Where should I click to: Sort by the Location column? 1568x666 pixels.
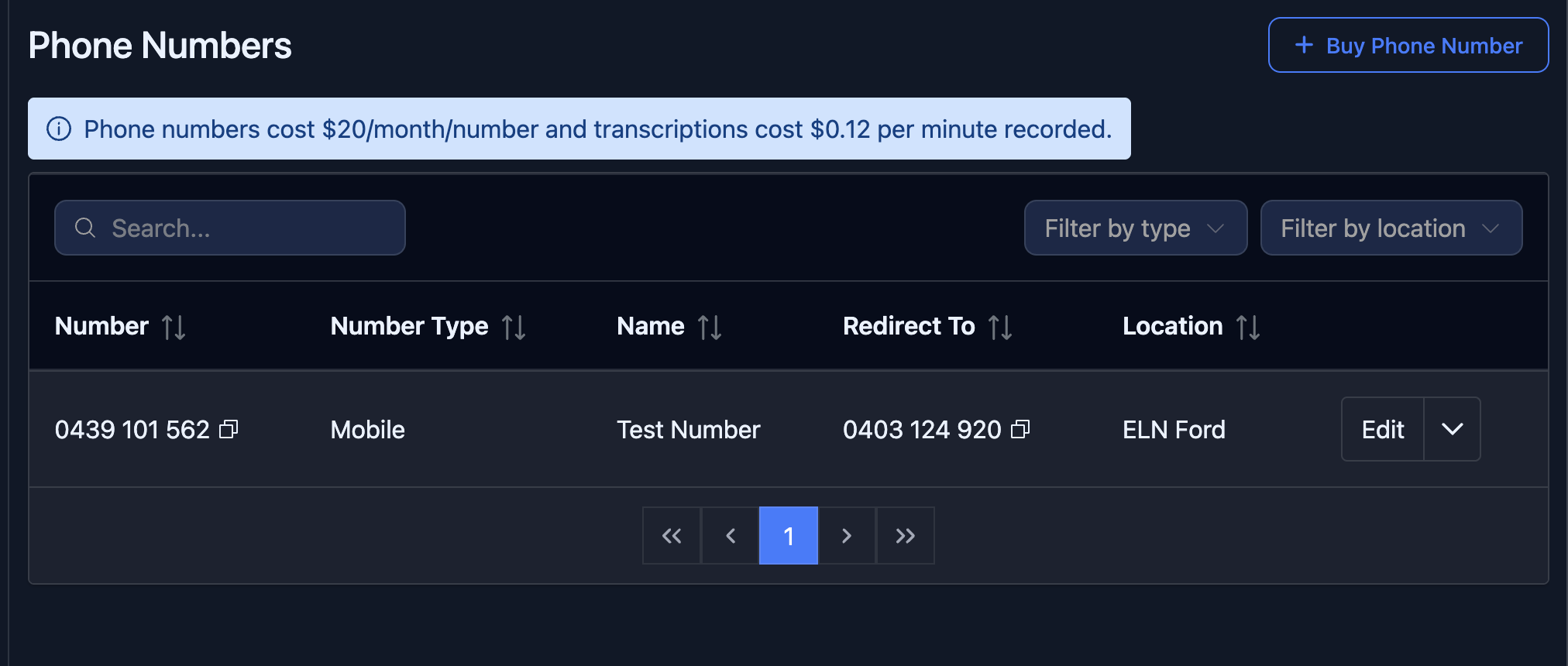pos(1248,327)
